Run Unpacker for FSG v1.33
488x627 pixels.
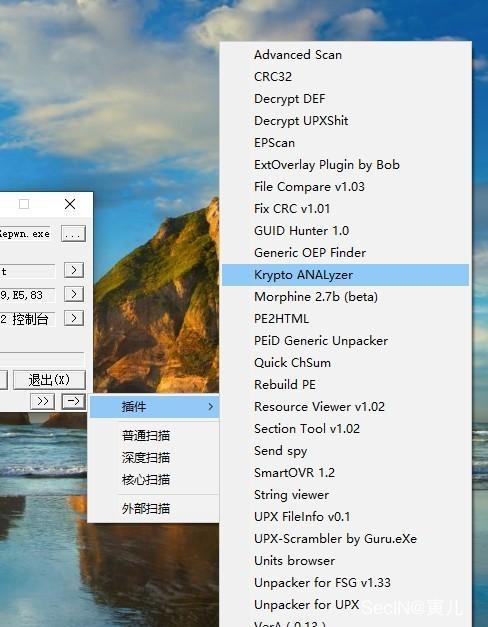[345, 583]
